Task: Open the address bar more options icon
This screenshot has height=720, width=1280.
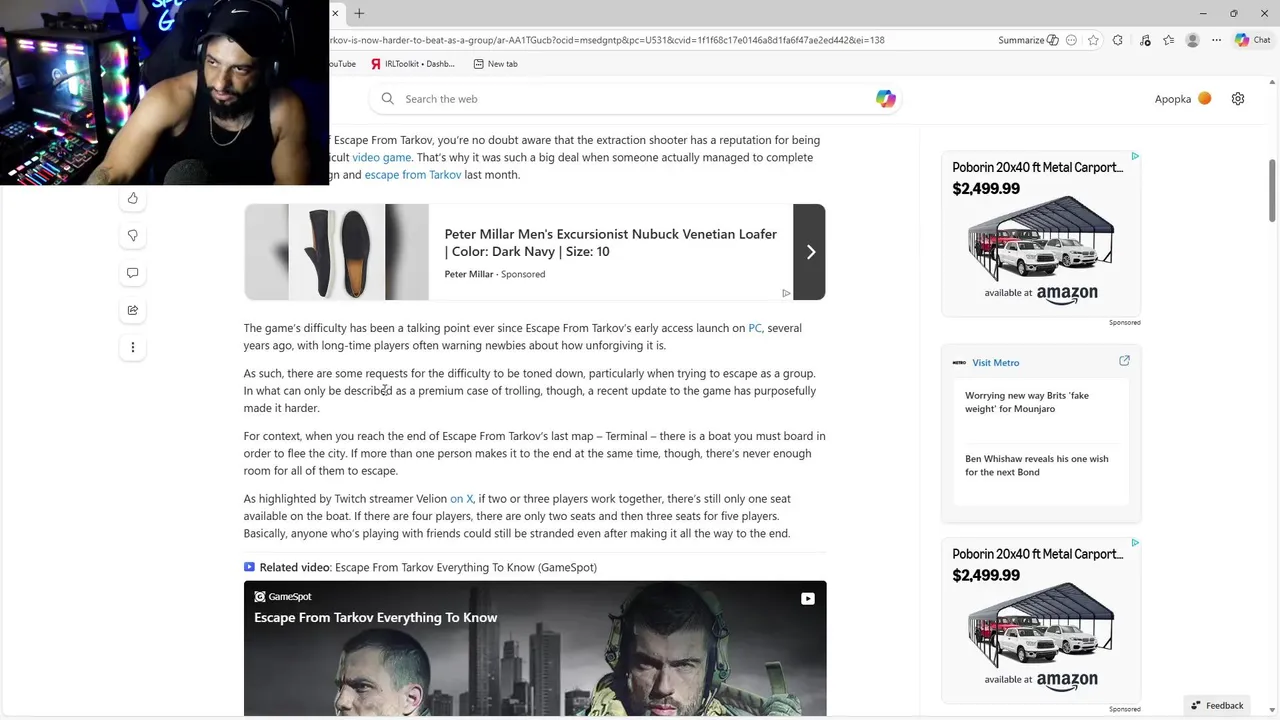Action: click(1072, 40)
